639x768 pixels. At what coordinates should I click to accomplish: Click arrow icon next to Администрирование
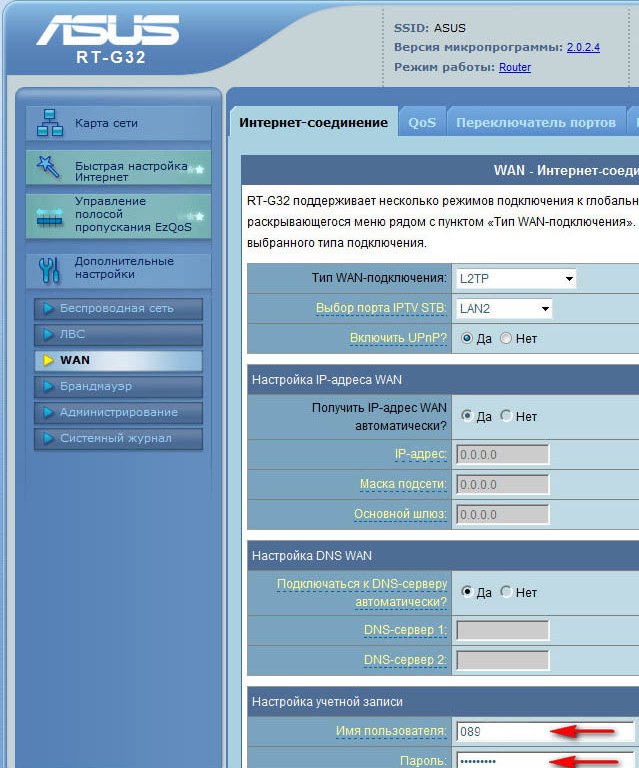pos(48,412)
